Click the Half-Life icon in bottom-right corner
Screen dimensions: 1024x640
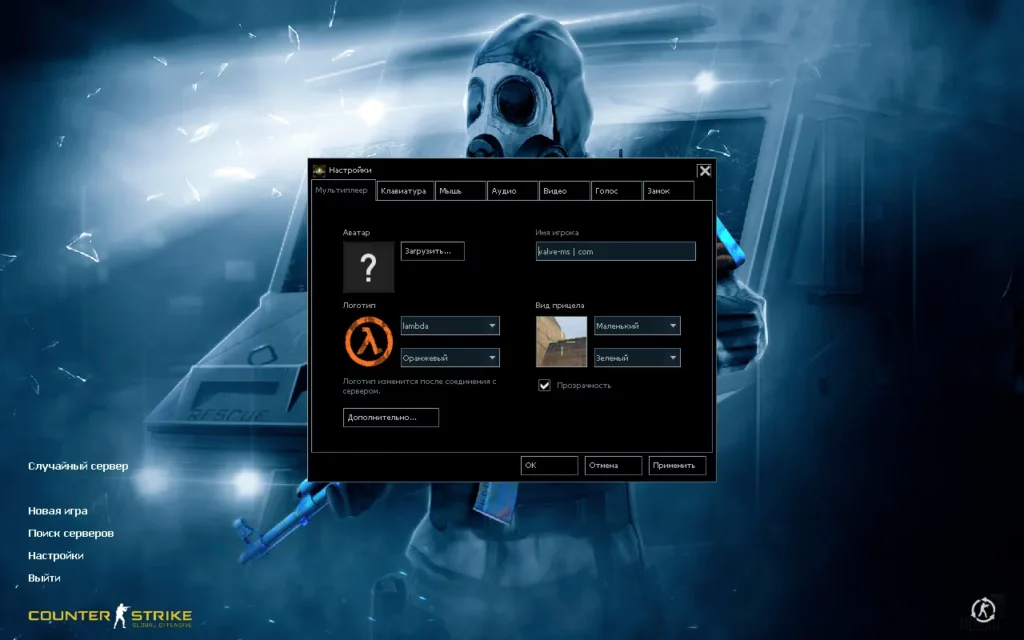click(x=983, y=609)
